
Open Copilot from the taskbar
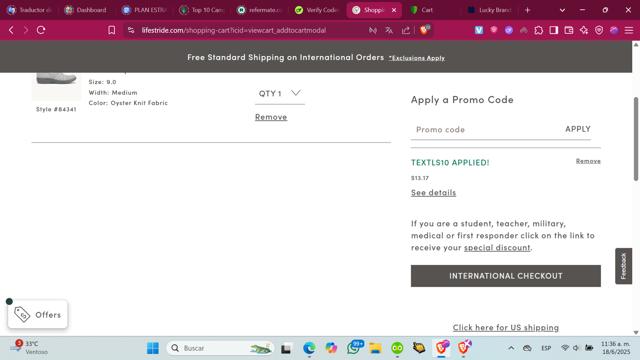331,348
